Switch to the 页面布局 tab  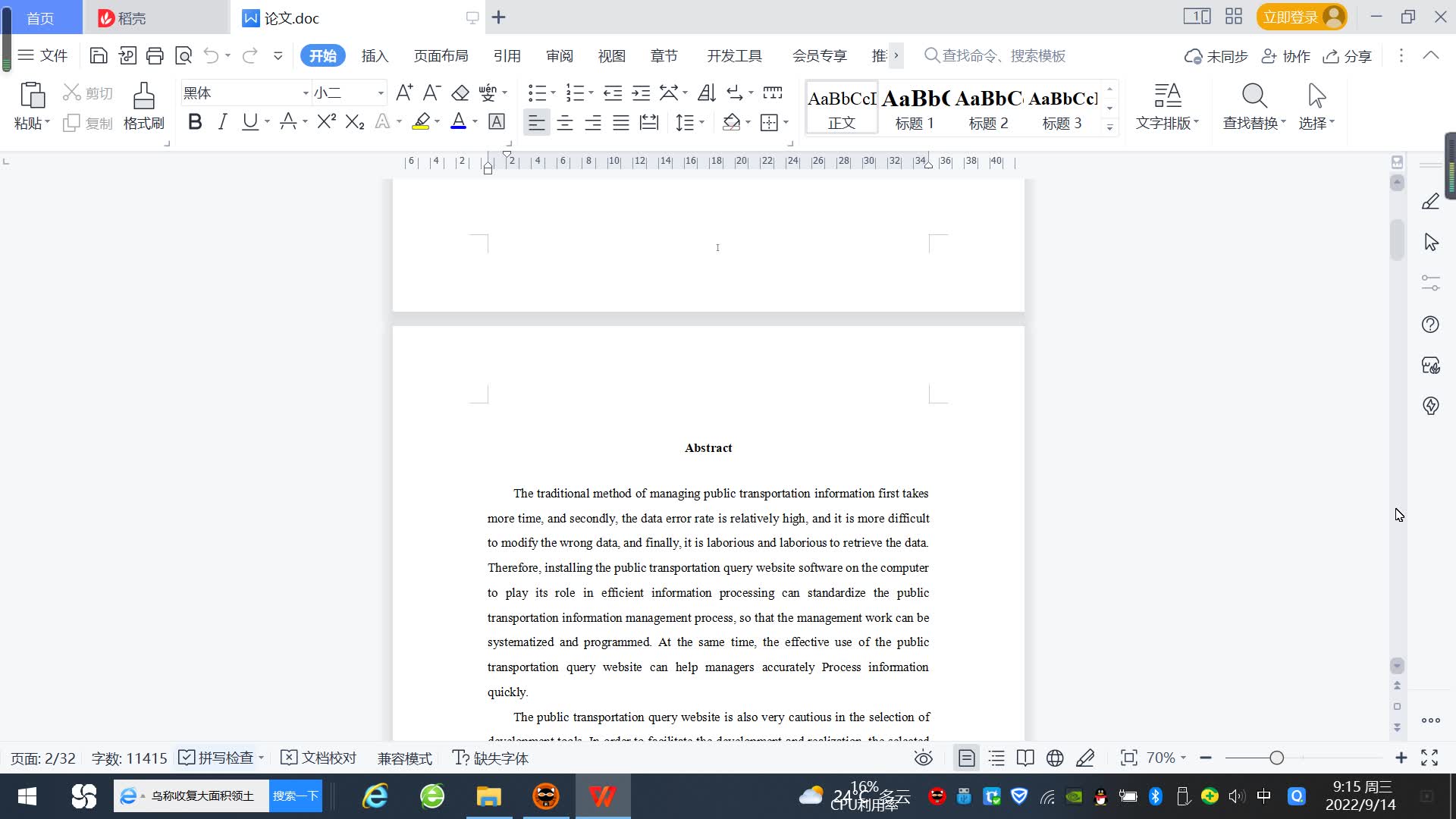click(x=441, y=55)
